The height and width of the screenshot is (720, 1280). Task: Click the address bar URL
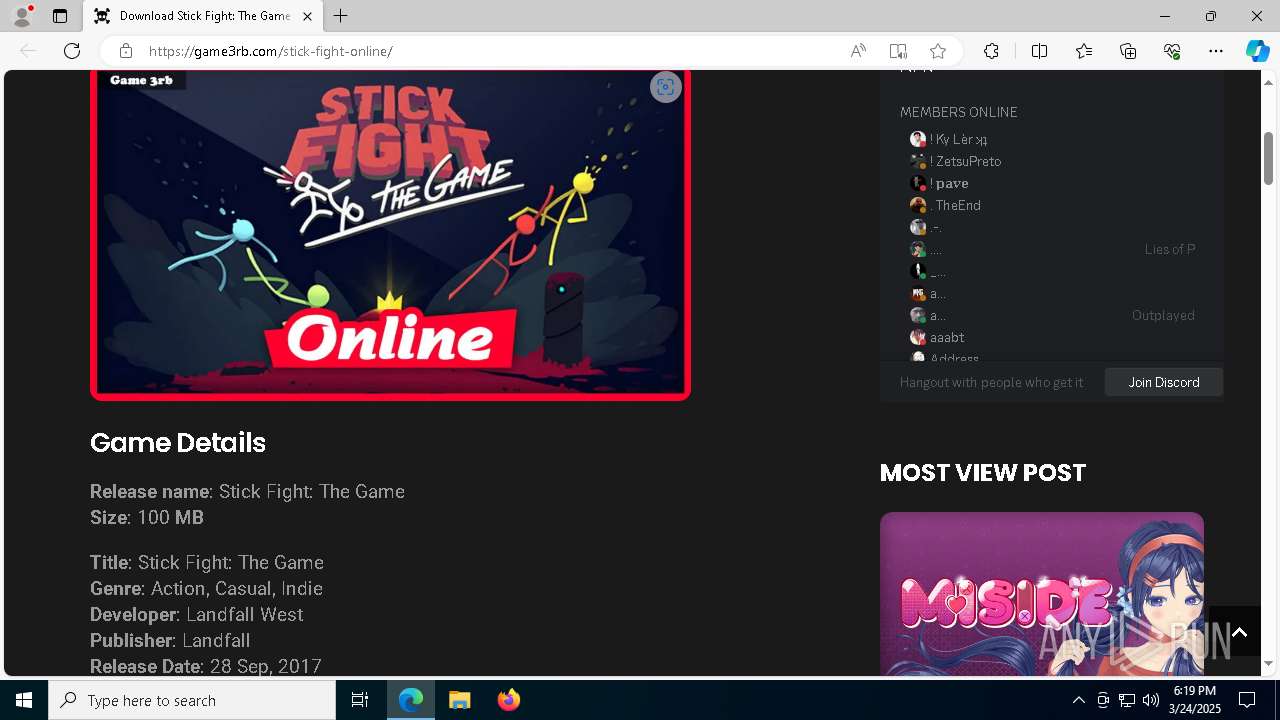[271, 51]
